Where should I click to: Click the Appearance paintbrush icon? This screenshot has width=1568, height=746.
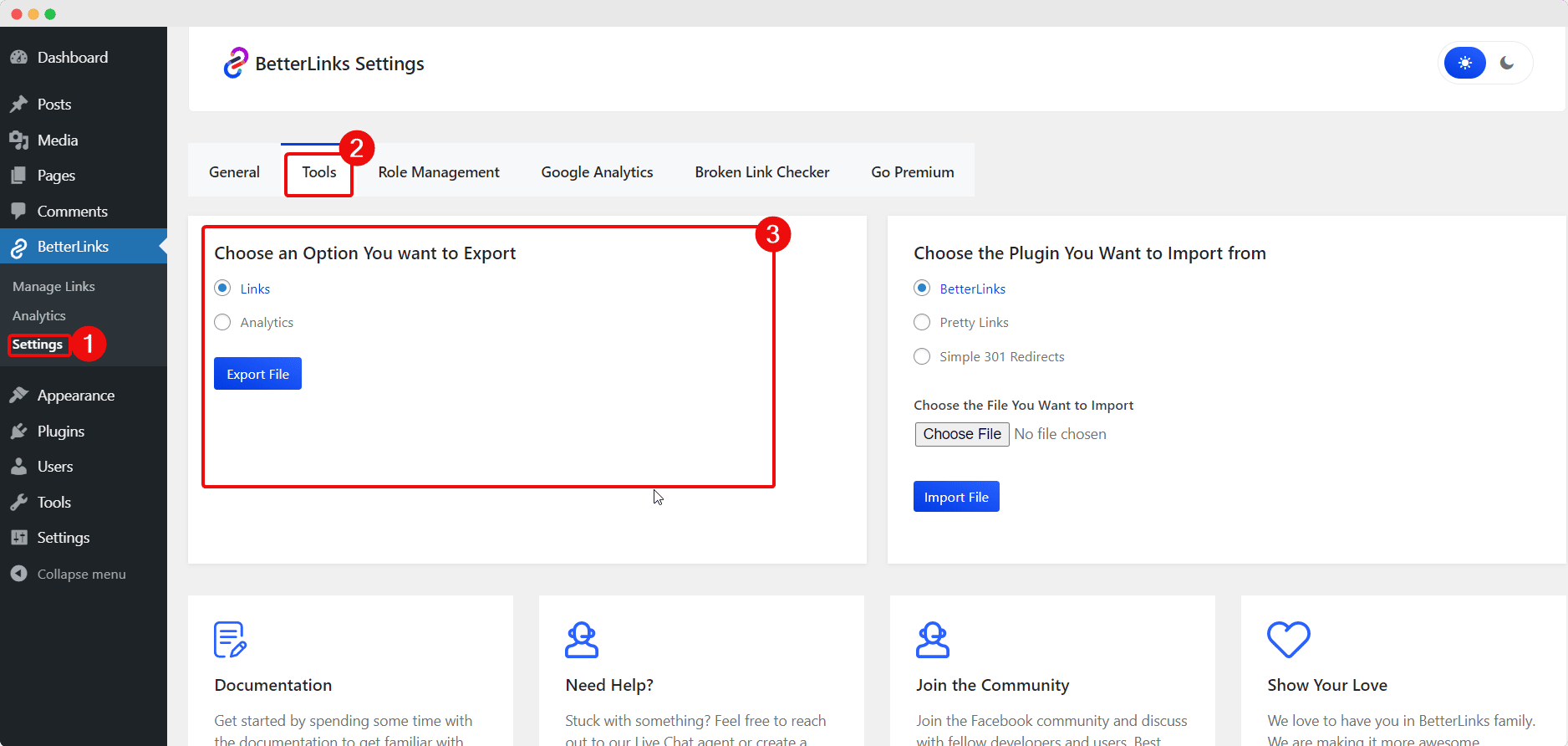(x=18, y=396)
